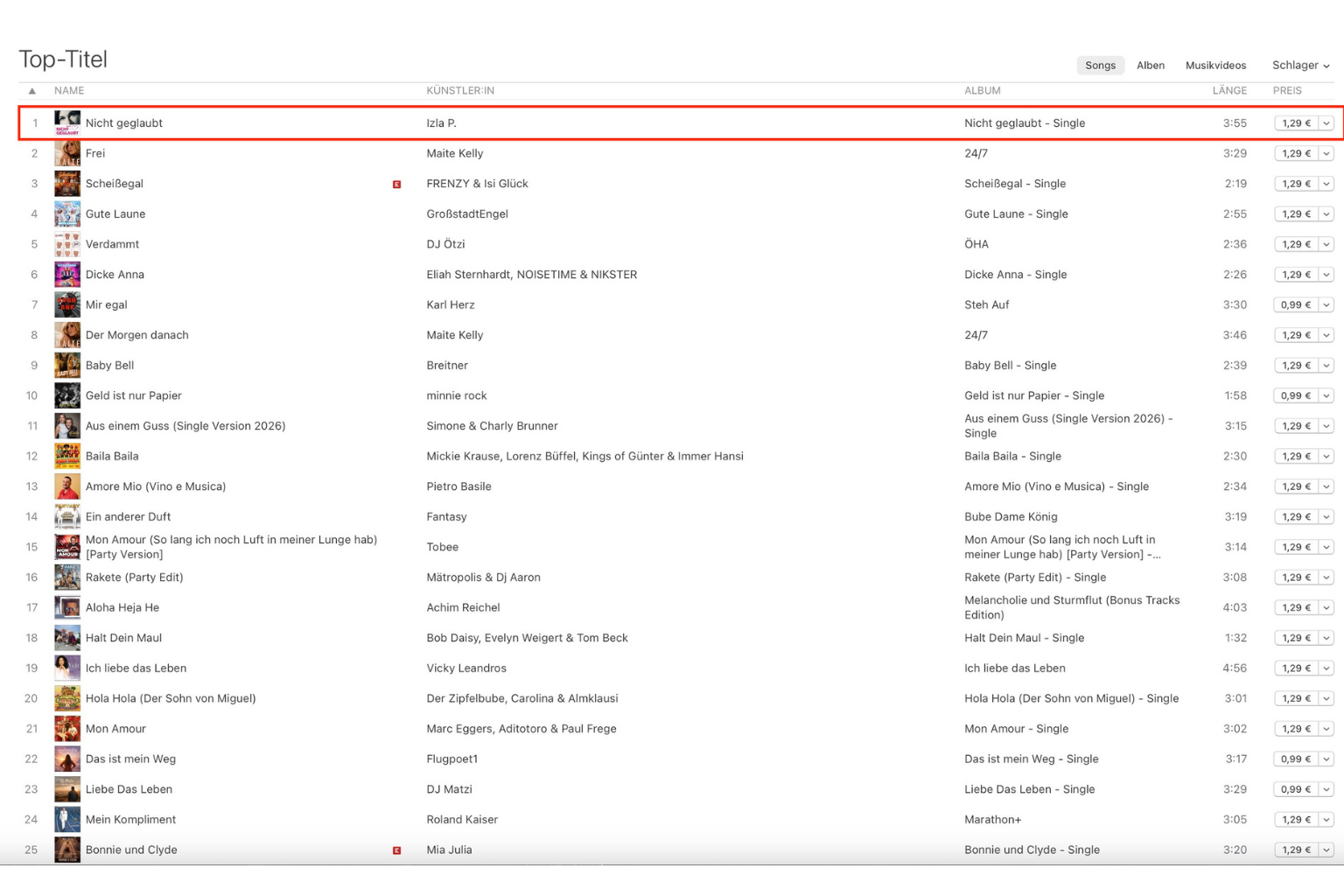Sort the list by the Länge column header

tap(1228, 91)
